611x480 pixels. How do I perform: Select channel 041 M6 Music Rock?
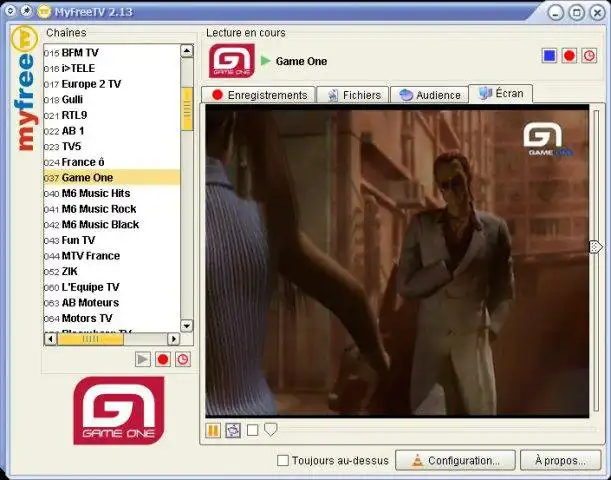click(x=111, y=209)
